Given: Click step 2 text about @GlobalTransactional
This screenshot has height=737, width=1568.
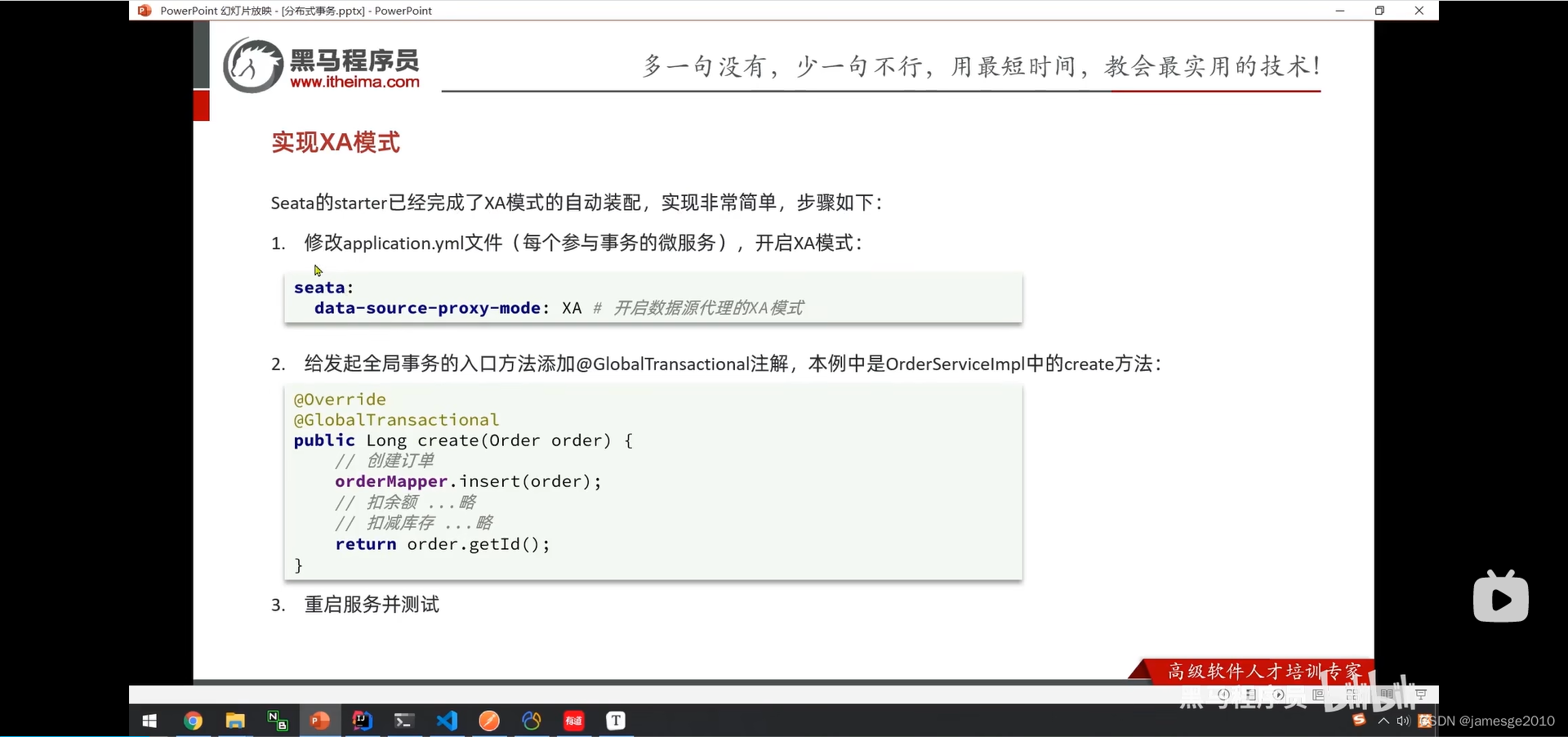Looking at the screenshot, I should [733, 364].
